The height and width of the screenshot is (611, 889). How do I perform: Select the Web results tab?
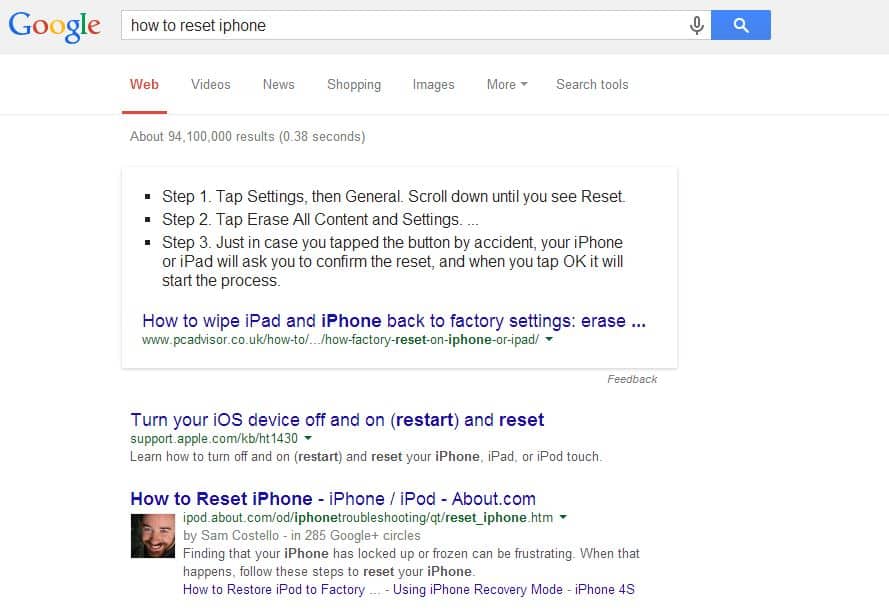tap(144, 85)
